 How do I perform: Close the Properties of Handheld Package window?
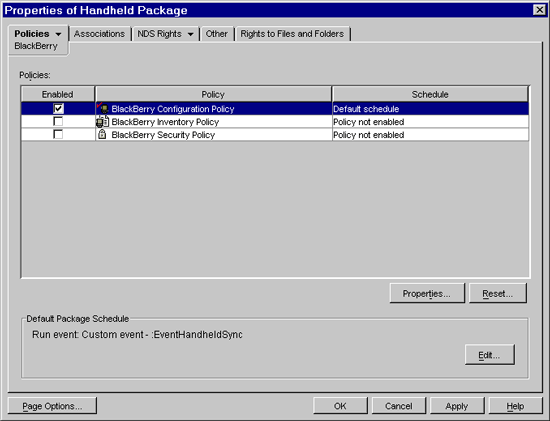[x=539, y=10]
